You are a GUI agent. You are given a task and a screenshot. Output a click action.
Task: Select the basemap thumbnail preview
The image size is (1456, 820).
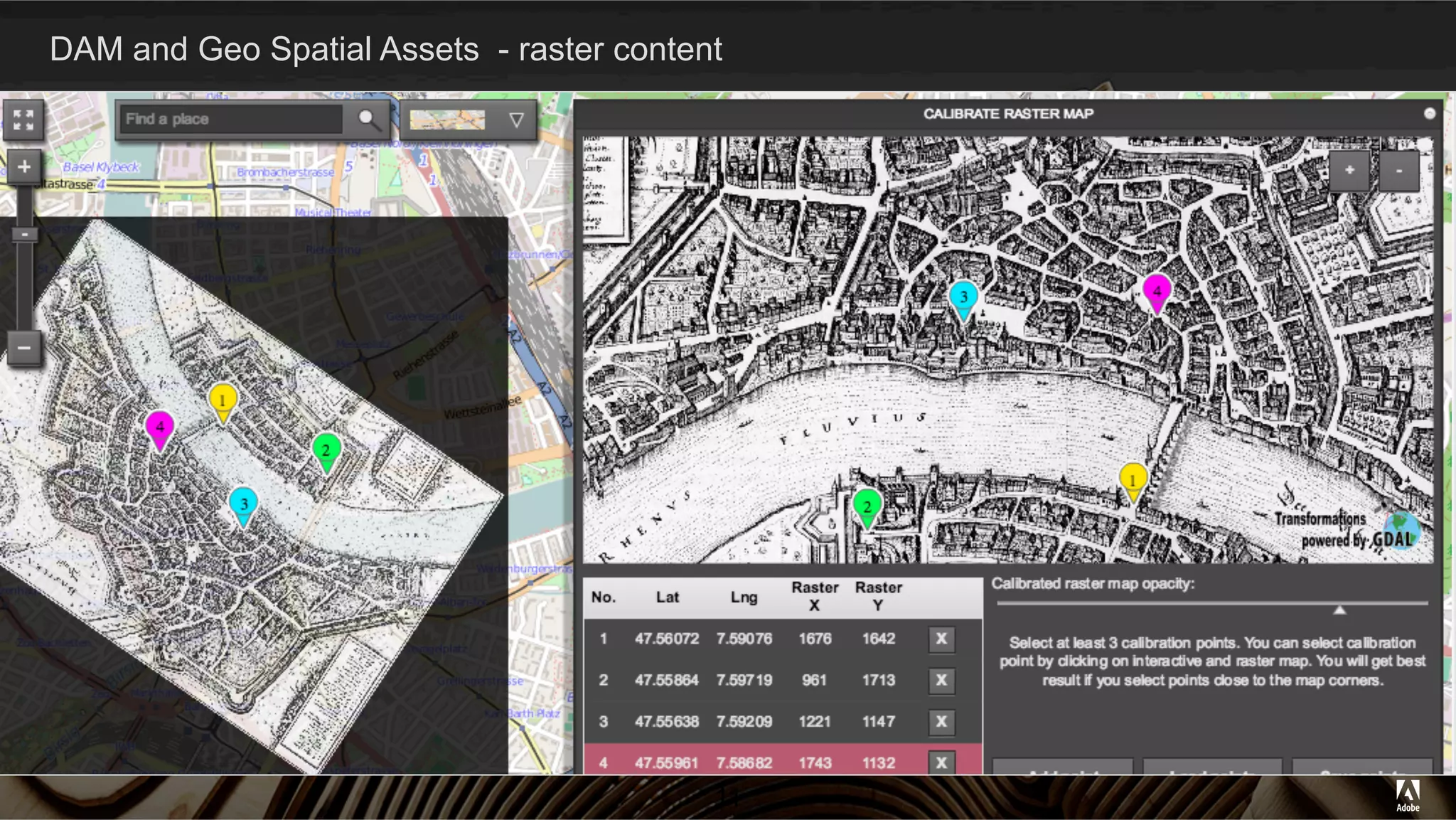coord(447,119)
